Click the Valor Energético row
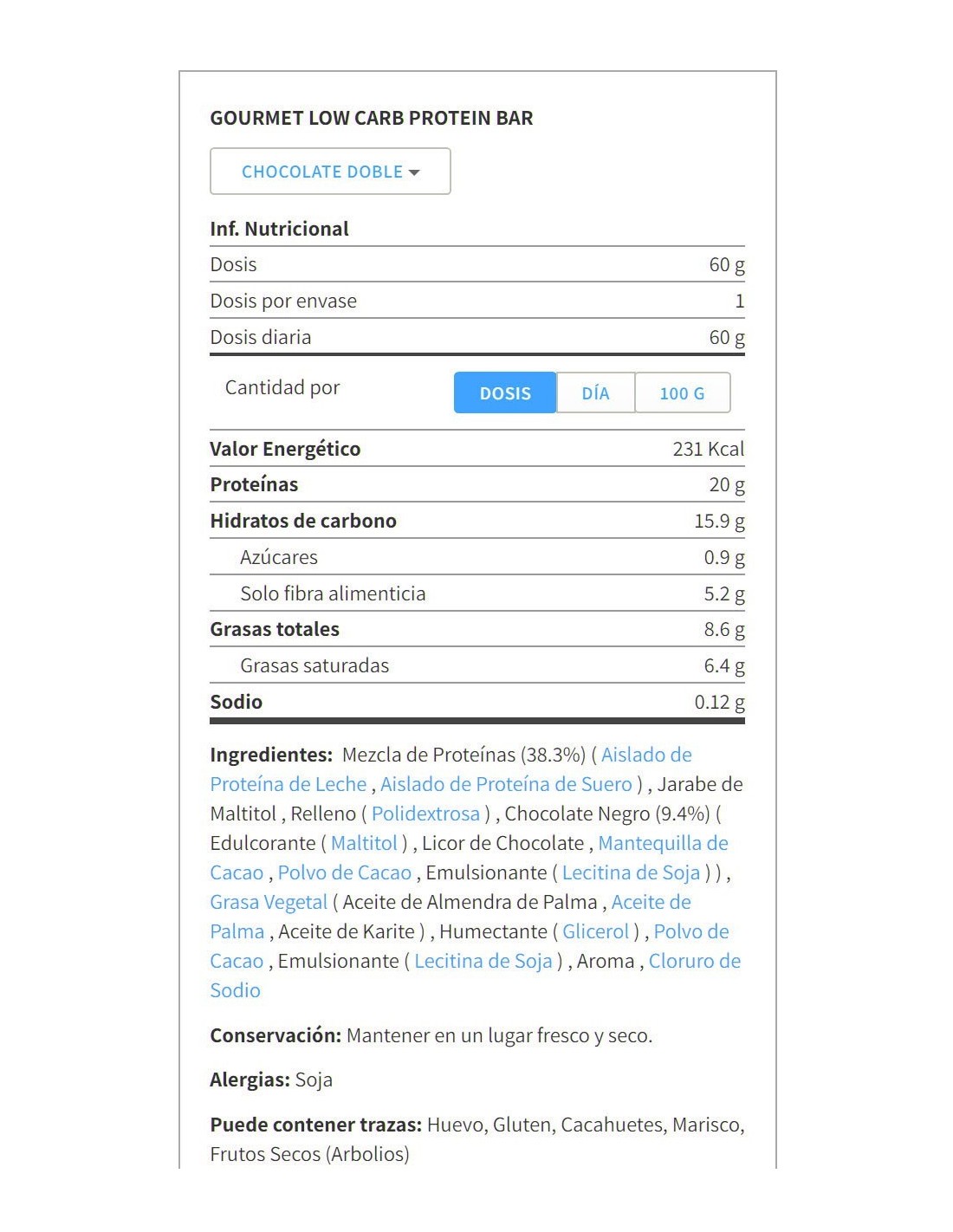953x1232 pixels. (477, 449)
